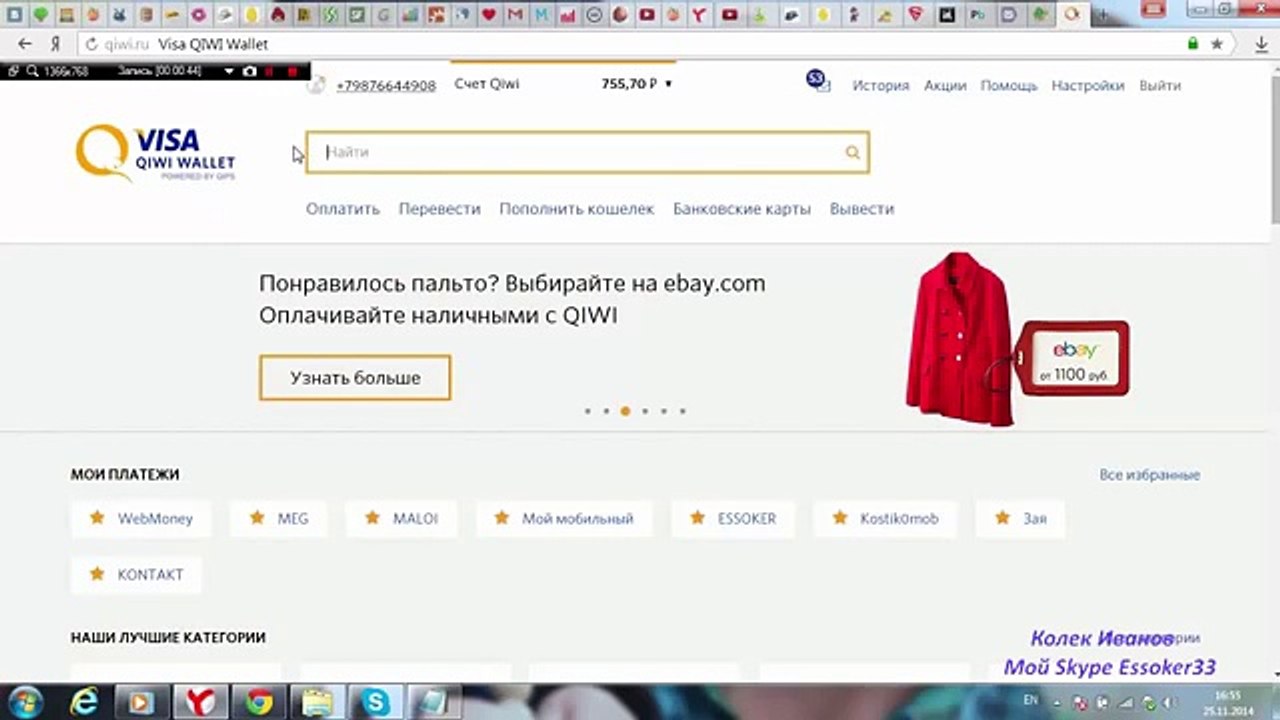
Task: Open recorder overlay dropdown arrow
Action: coord(228,71)
